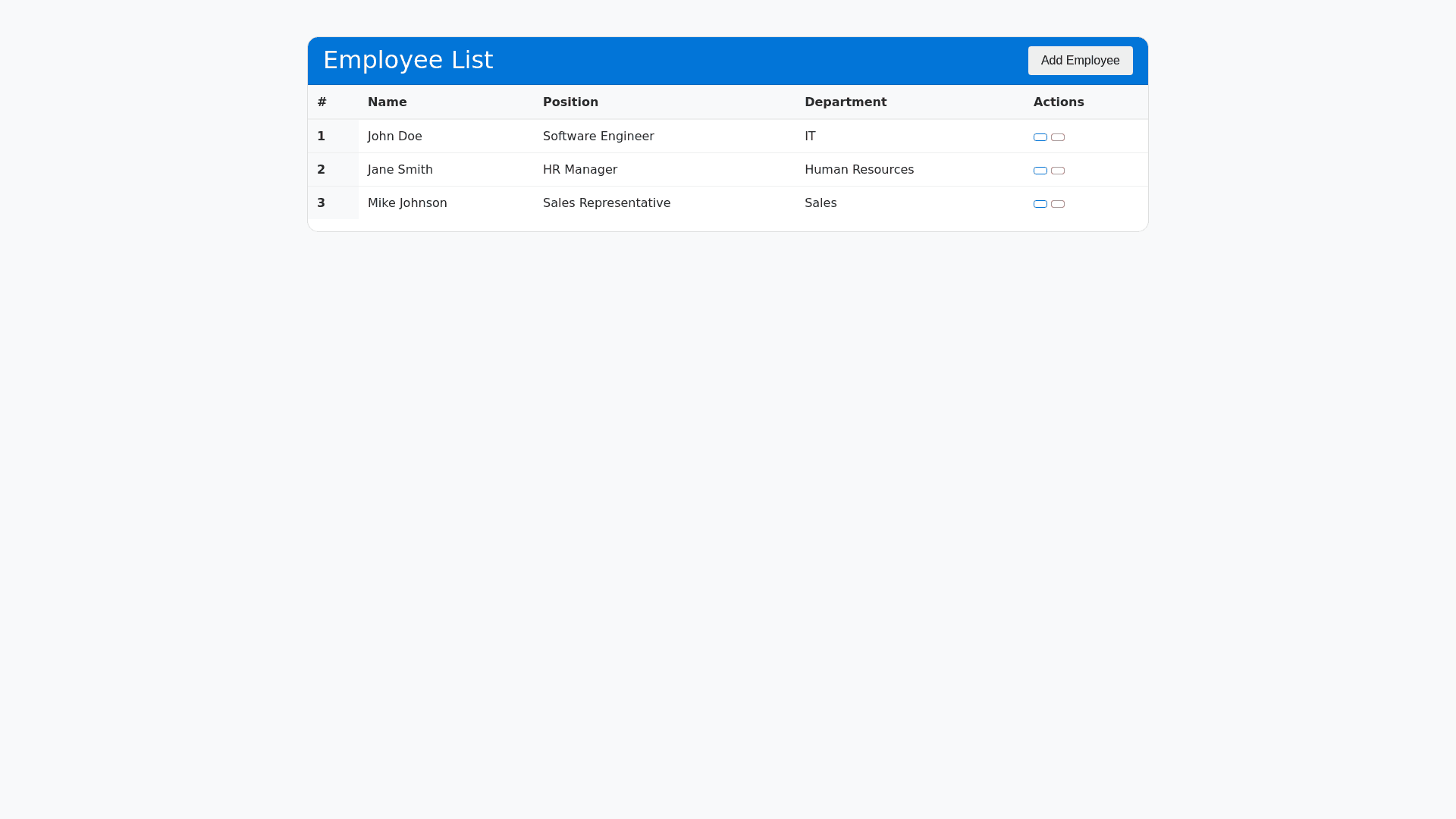Click the Name column header

387,102
